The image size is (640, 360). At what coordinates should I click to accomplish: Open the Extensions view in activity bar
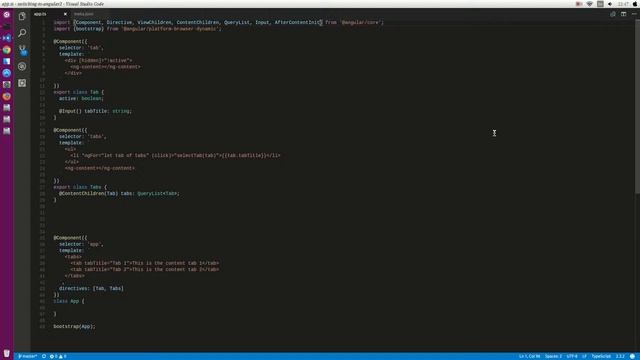point(22,83)
